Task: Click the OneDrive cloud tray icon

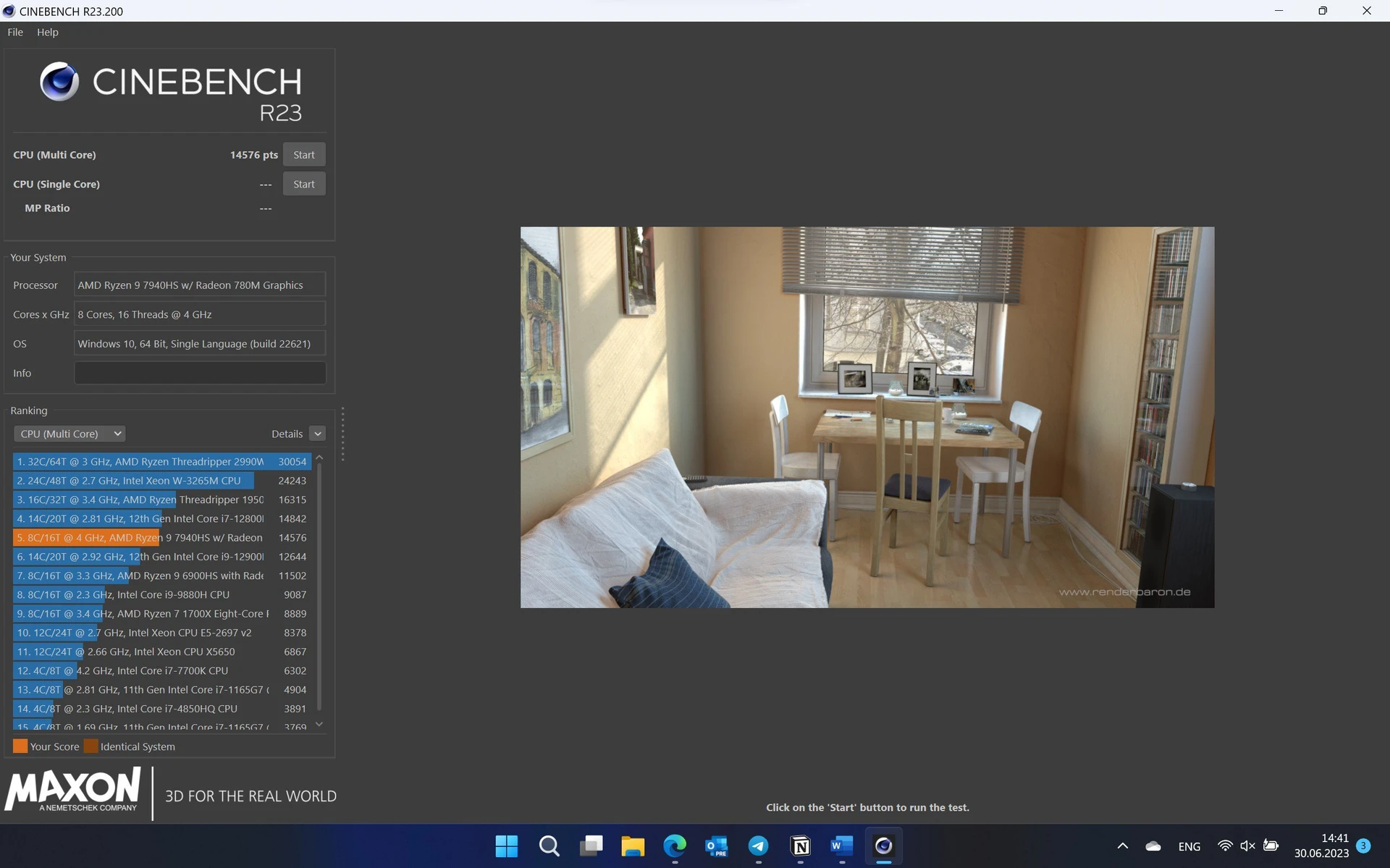Action: tap(1153, 846)
